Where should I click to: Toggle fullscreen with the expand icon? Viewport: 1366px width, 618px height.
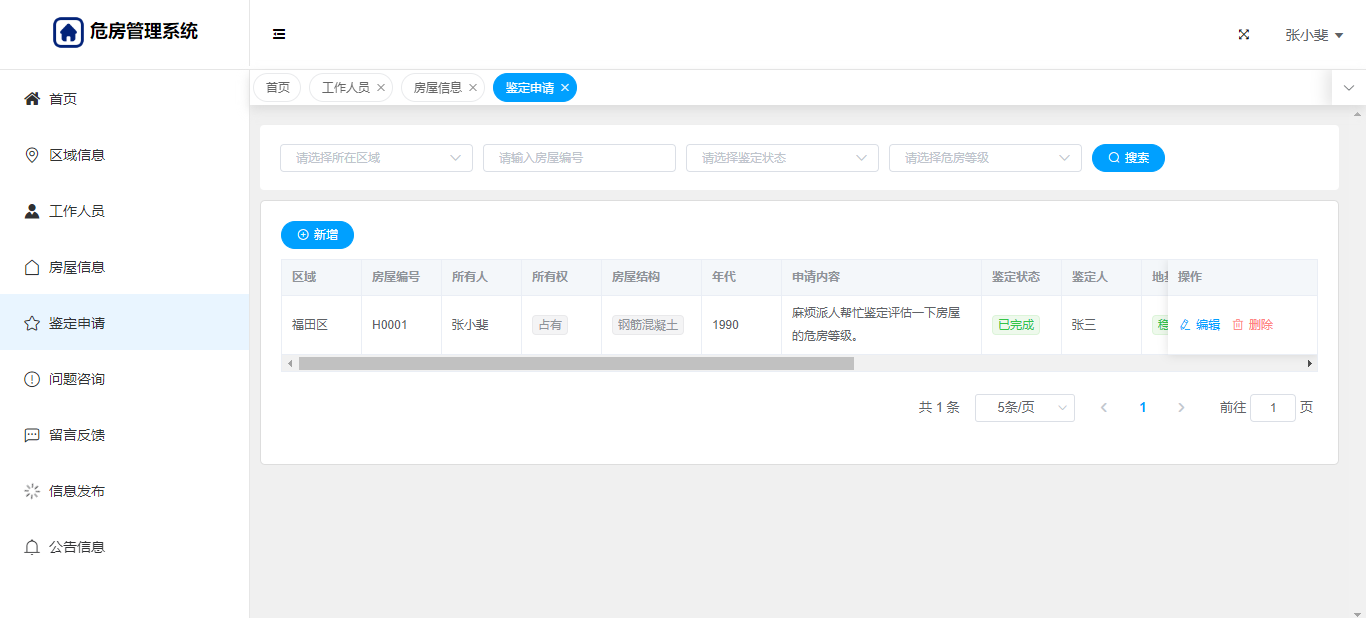(1244, 34)
